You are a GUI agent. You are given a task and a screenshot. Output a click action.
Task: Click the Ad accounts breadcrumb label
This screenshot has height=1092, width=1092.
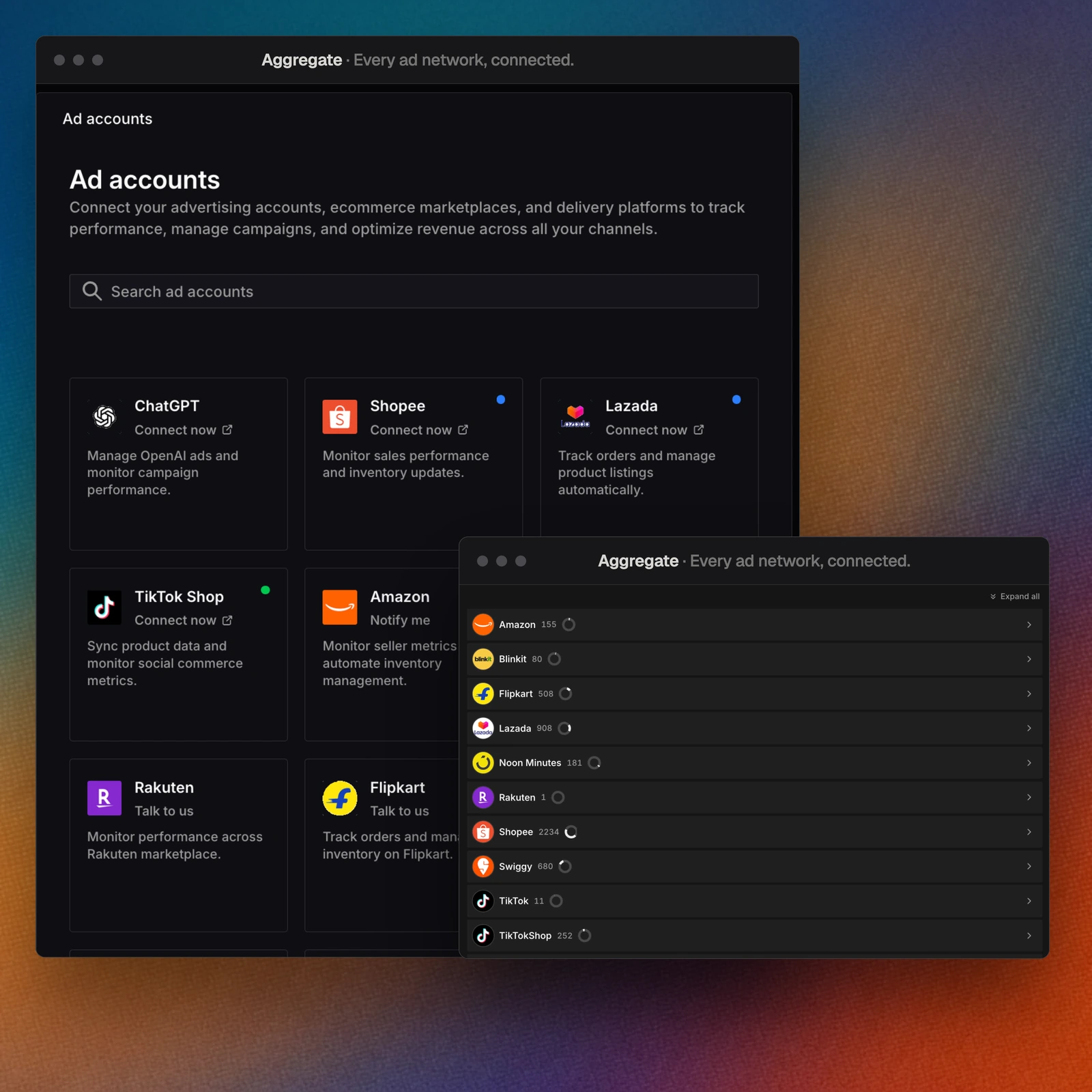107,119
